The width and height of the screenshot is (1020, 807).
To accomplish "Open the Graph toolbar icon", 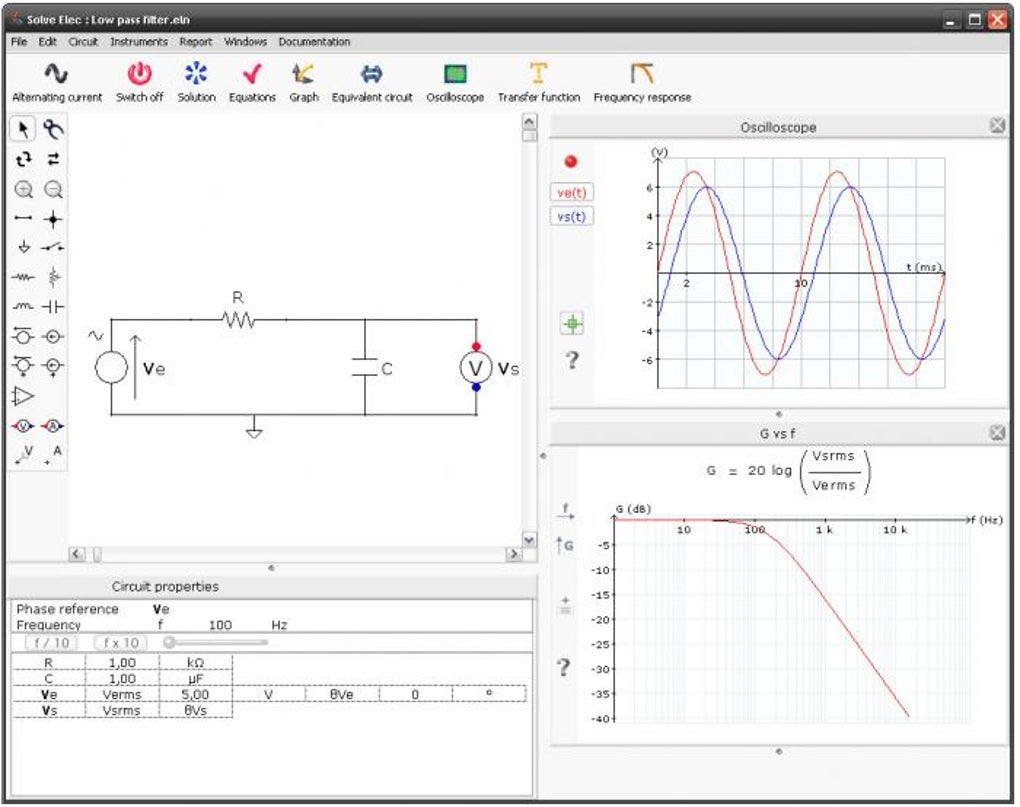I will (x=303, y=73).
